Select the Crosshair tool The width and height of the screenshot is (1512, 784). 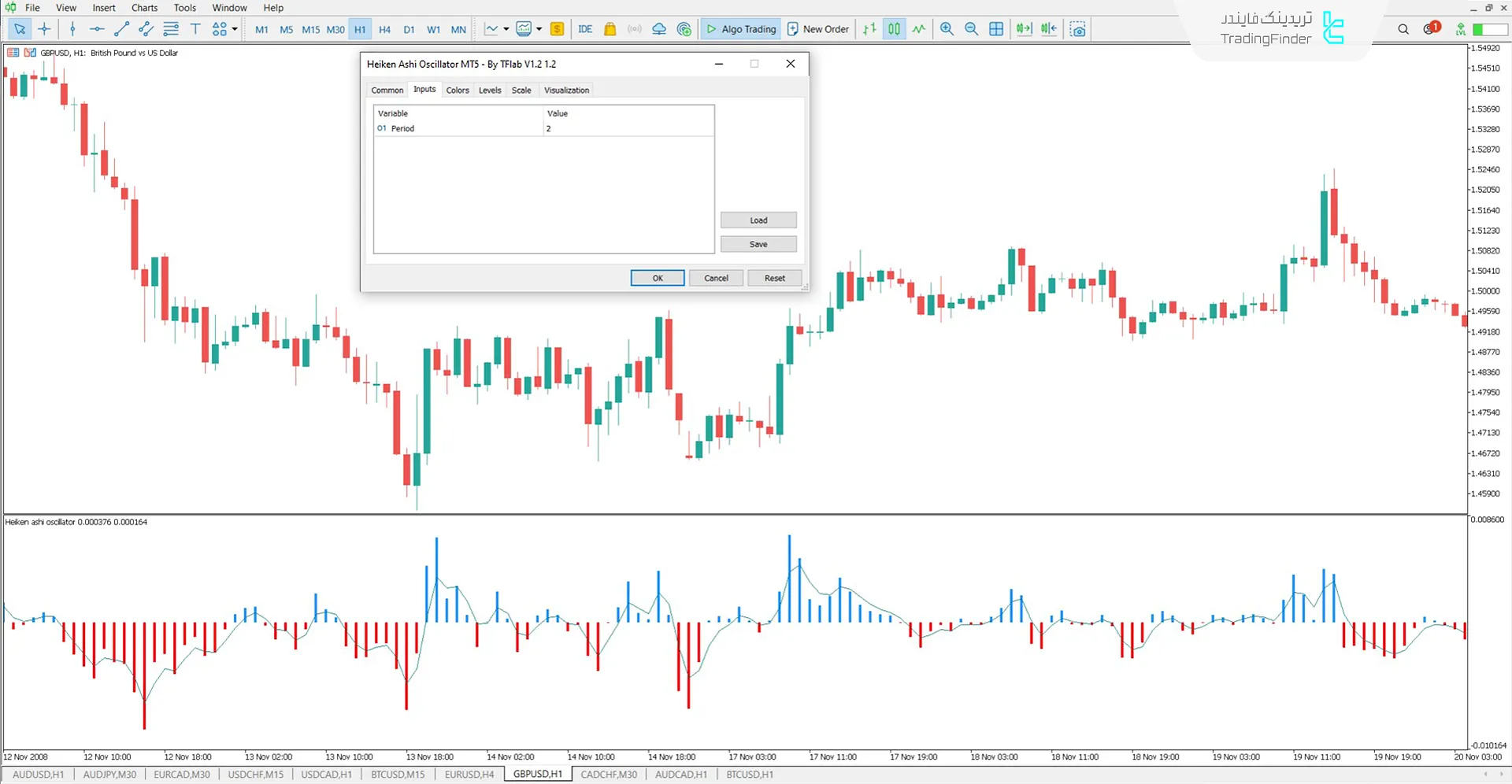pos(44,28)
